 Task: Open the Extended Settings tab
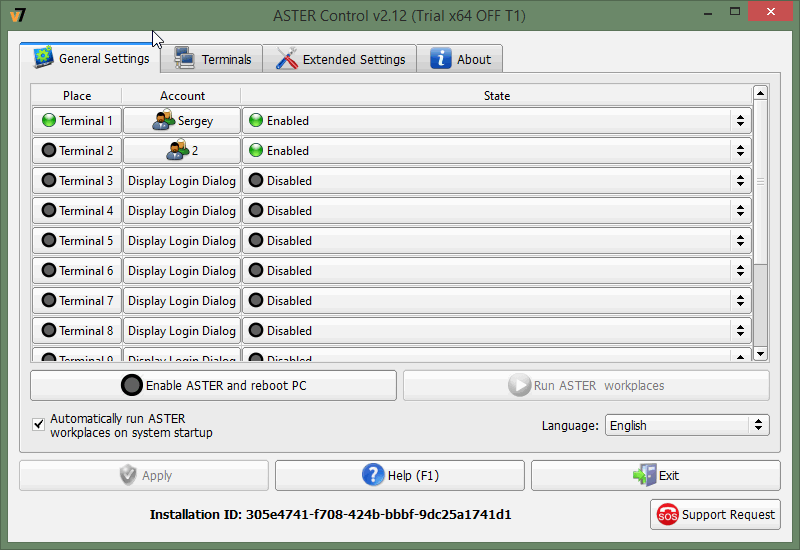[x=340, y=59]
